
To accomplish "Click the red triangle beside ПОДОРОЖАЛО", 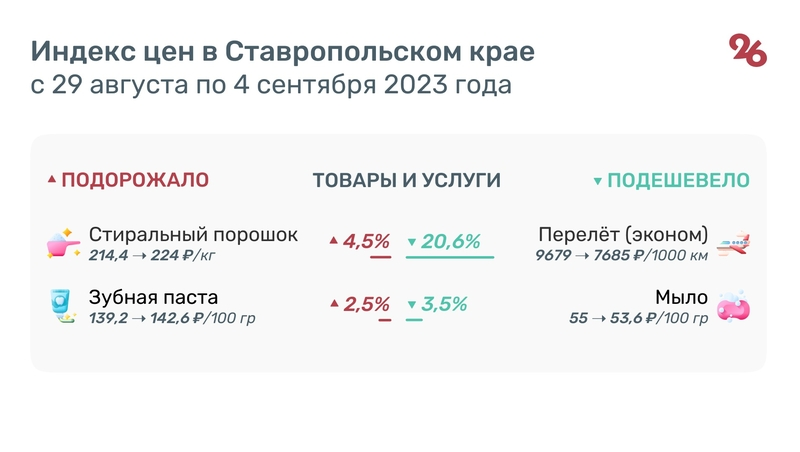I will [x=52, y=181].
